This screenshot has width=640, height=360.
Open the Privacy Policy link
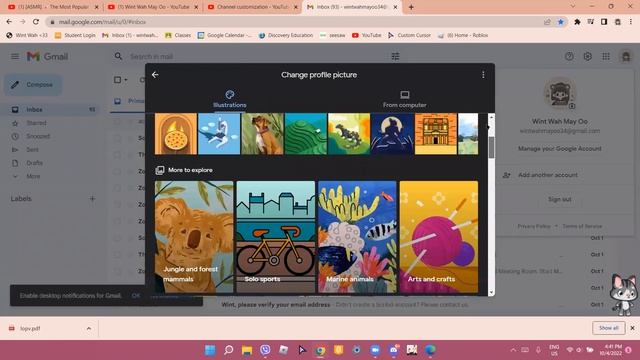click(534, 226)
